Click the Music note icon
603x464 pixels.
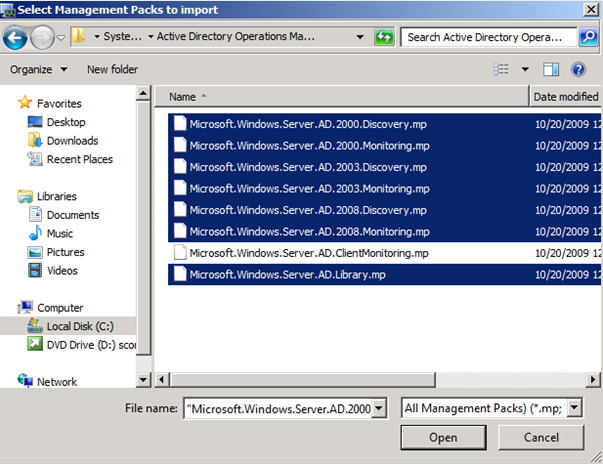[x=35, y=233]
